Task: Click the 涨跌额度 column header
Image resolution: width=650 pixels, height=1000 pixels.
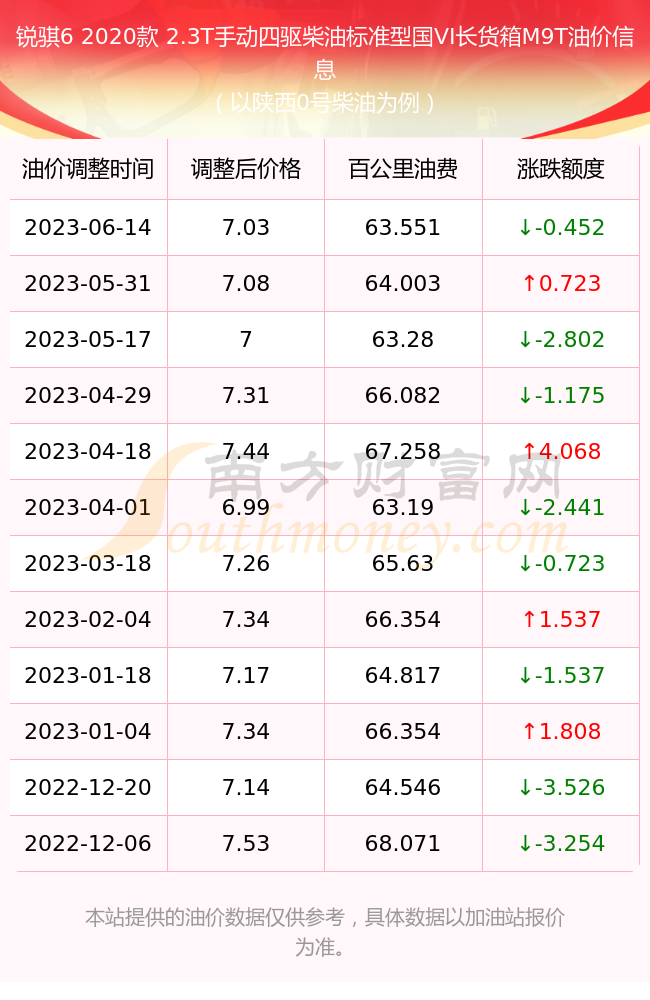Action: [x=561, y=169]
